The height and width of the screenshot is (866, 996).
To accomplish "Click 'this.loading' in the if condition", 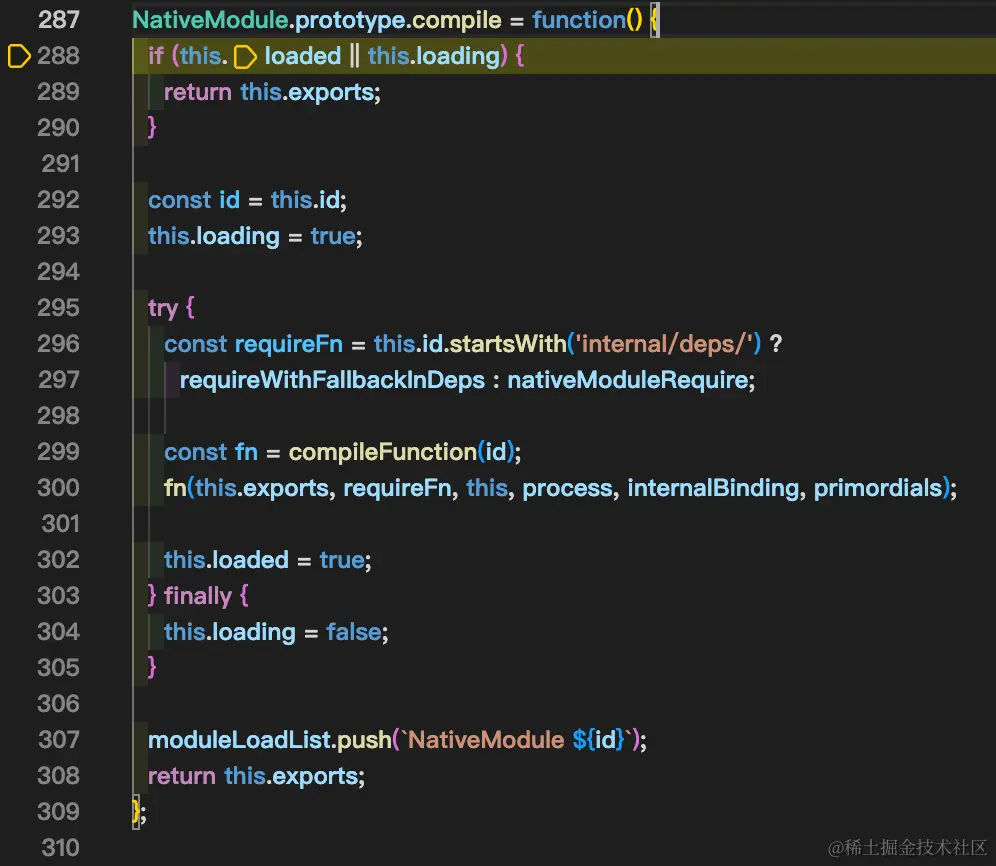I will coord(434,57).
